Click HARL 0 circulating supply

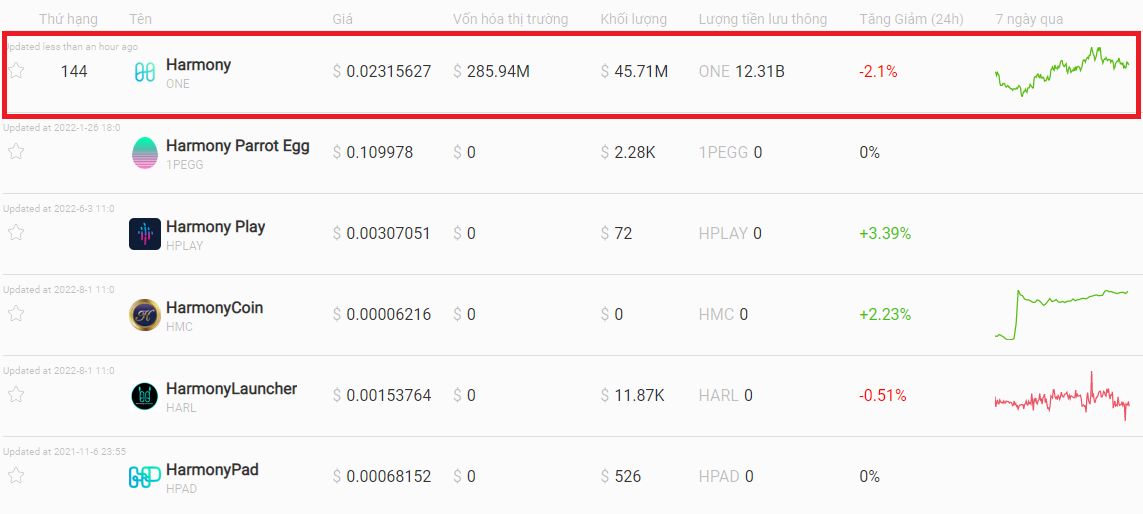click(726, 395)
